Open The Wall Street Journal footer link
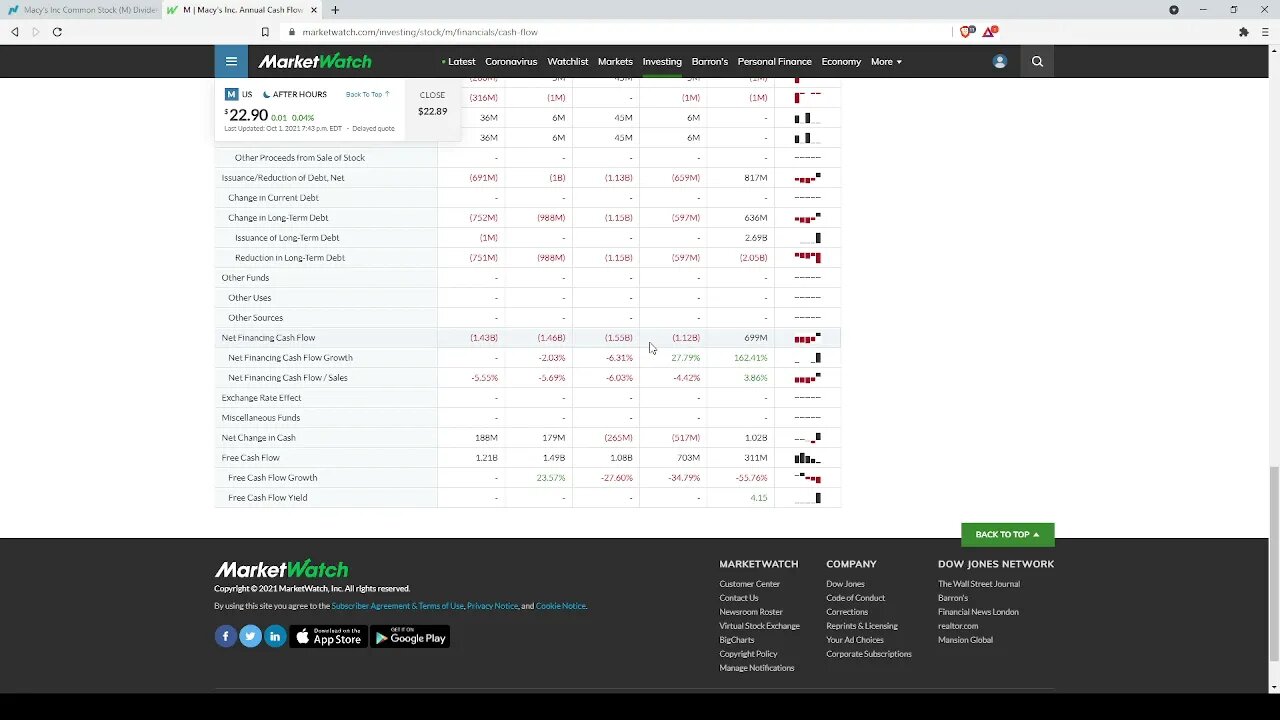This screenshot has height=720, width=1280. 979,584
